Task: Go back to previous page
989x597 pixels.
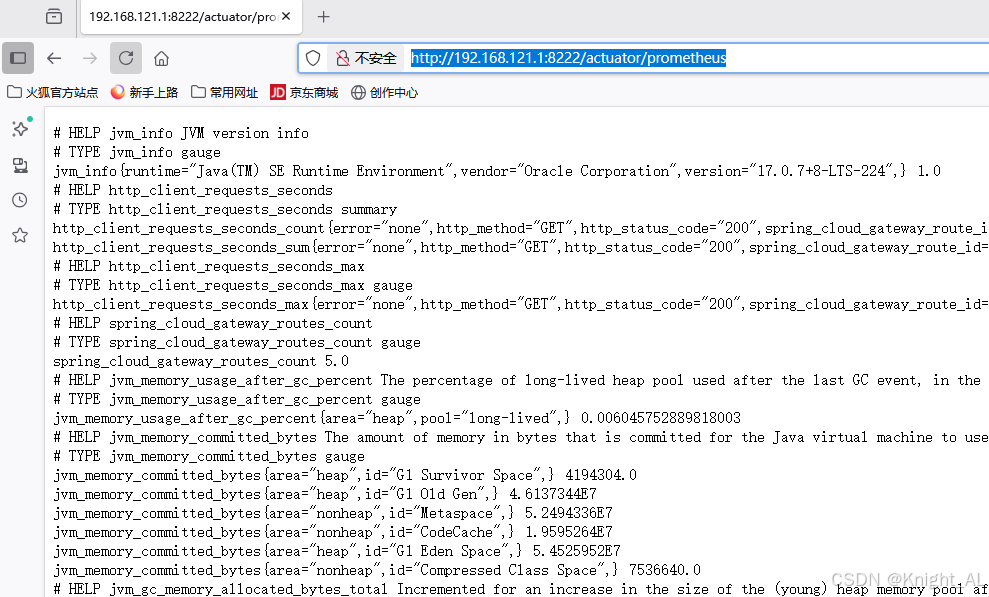Action: 54,59
